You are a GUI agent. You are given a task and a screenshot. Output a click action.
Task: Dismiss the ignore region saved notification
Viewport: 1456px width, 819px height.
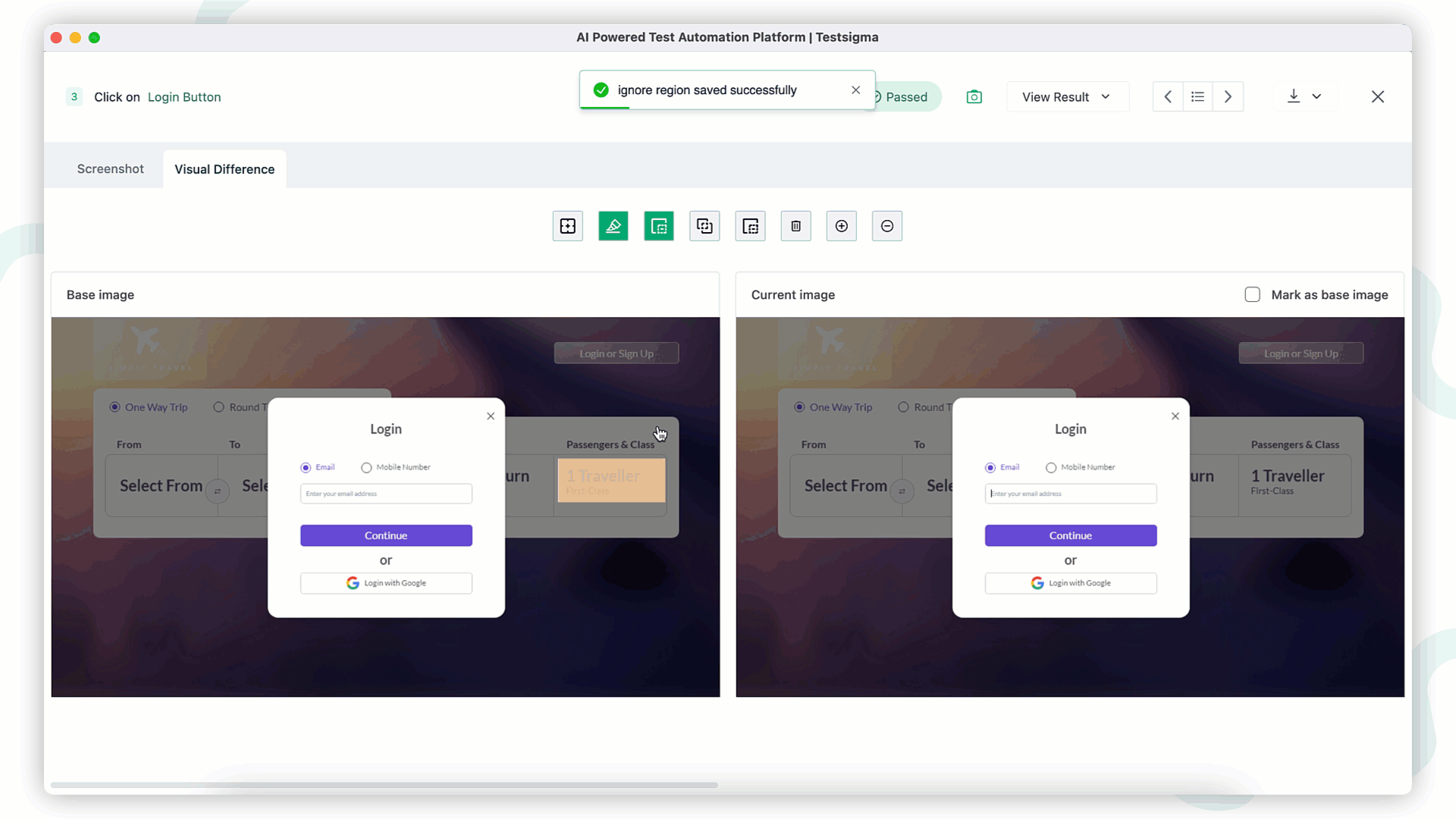pyautogui.click(x=855, y=90)
